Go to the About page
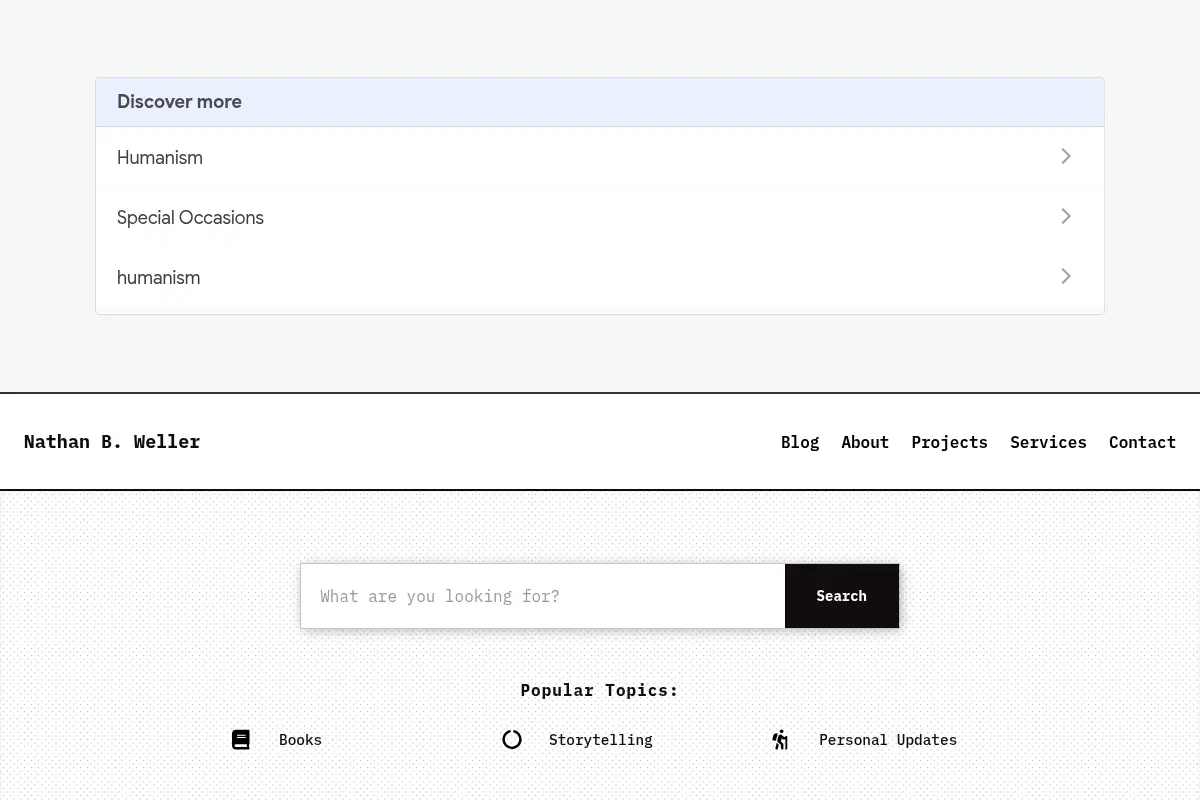This screenshot has width=1200, height=800. [x=865, y=442]
